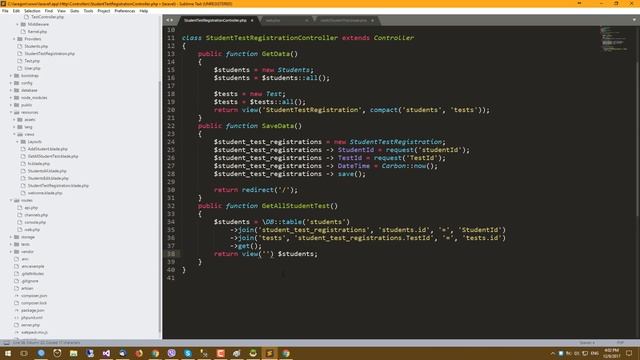
Task: Expand the bootstrap folder
Action: tap(11, 76)
